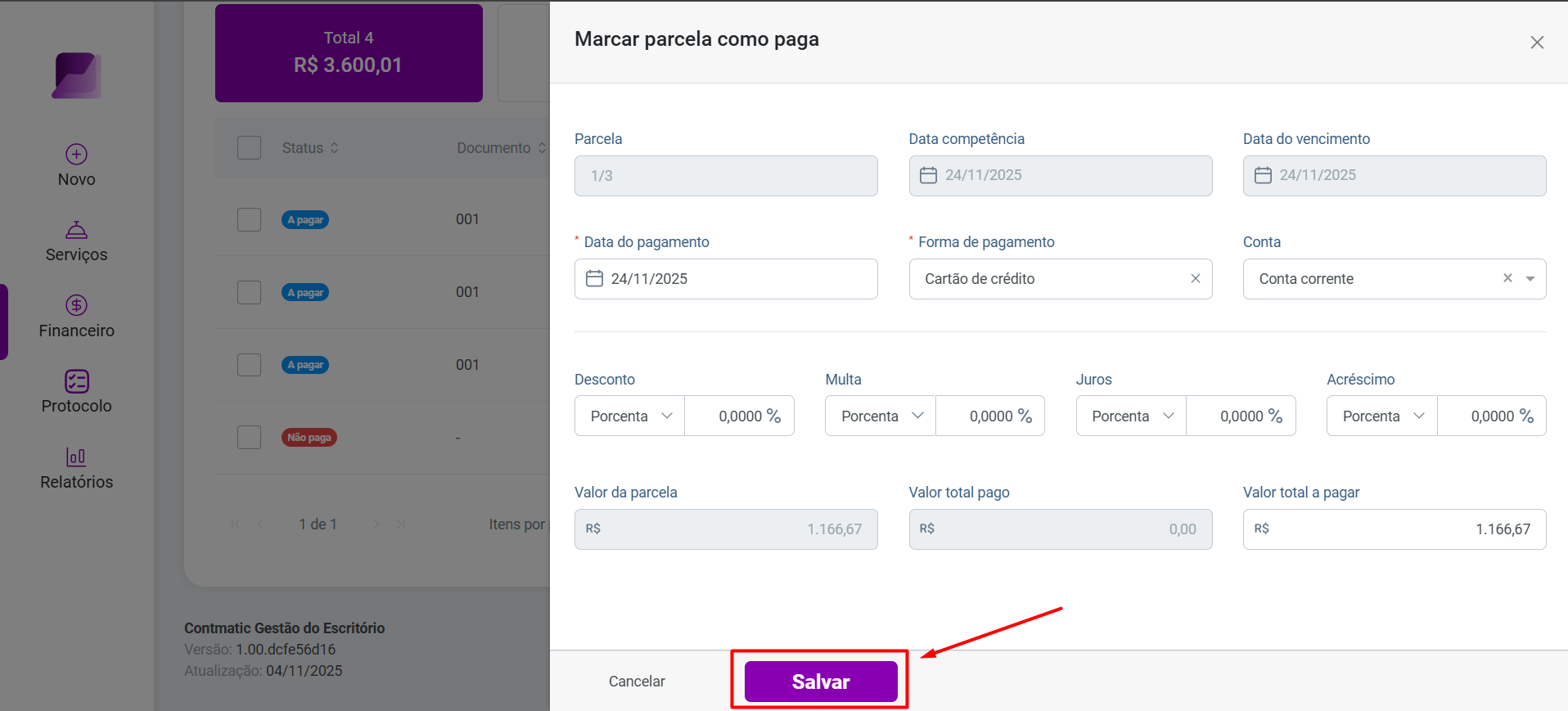Check the first A pagar row checkbox
This screenshot has width=1568, height=711.
(249, 219)
